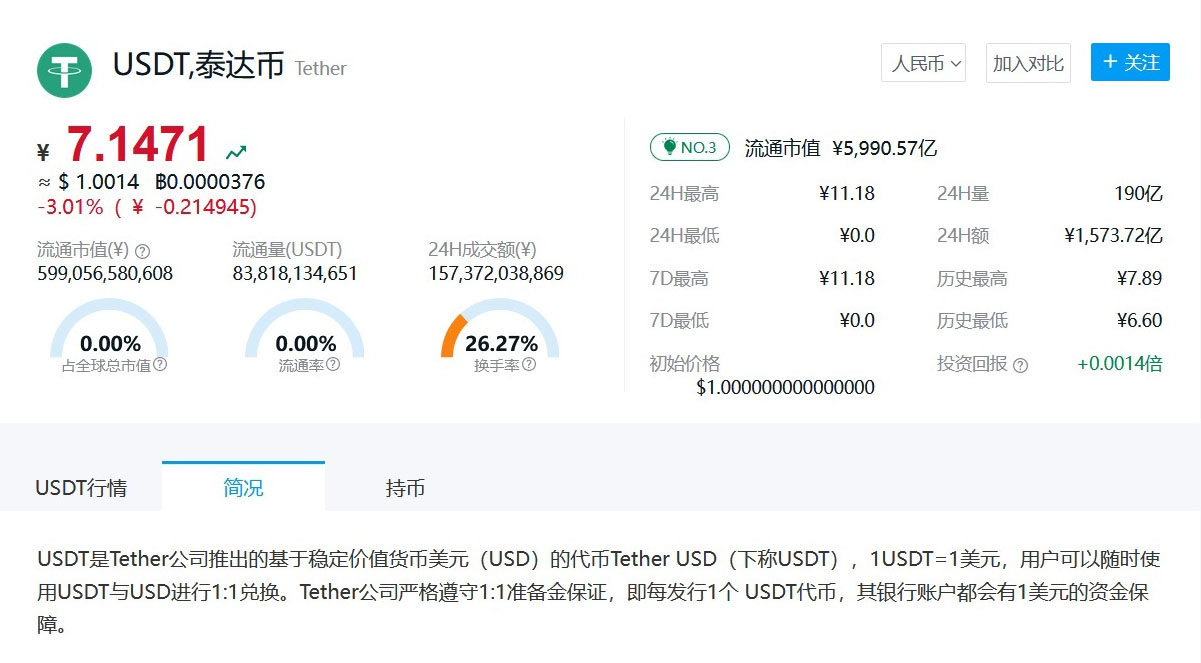This screenshot has width=1201, height=663.
Task: Click the 26.27% turnover rate gauge
Action: (500, 333)
